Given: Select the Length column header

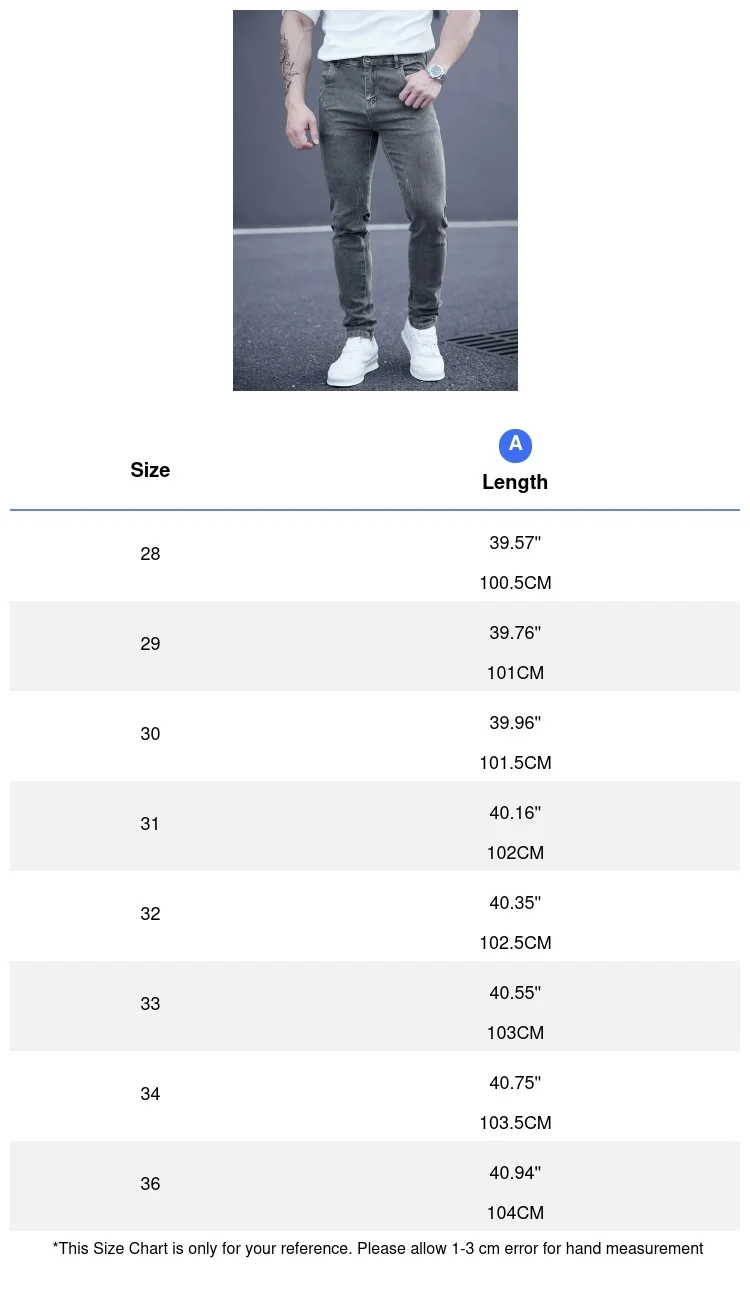Looking at the screenshot, I should (515, 482).
